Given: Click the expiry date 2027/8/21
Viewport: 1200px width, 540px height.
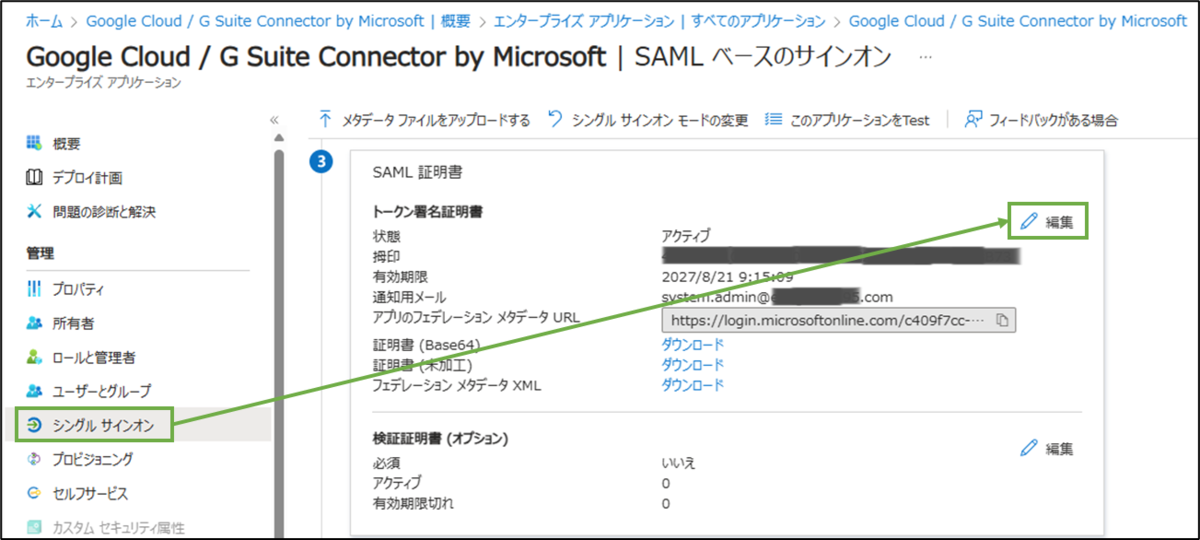Looking at the screenshot, I should click(728, 277).
